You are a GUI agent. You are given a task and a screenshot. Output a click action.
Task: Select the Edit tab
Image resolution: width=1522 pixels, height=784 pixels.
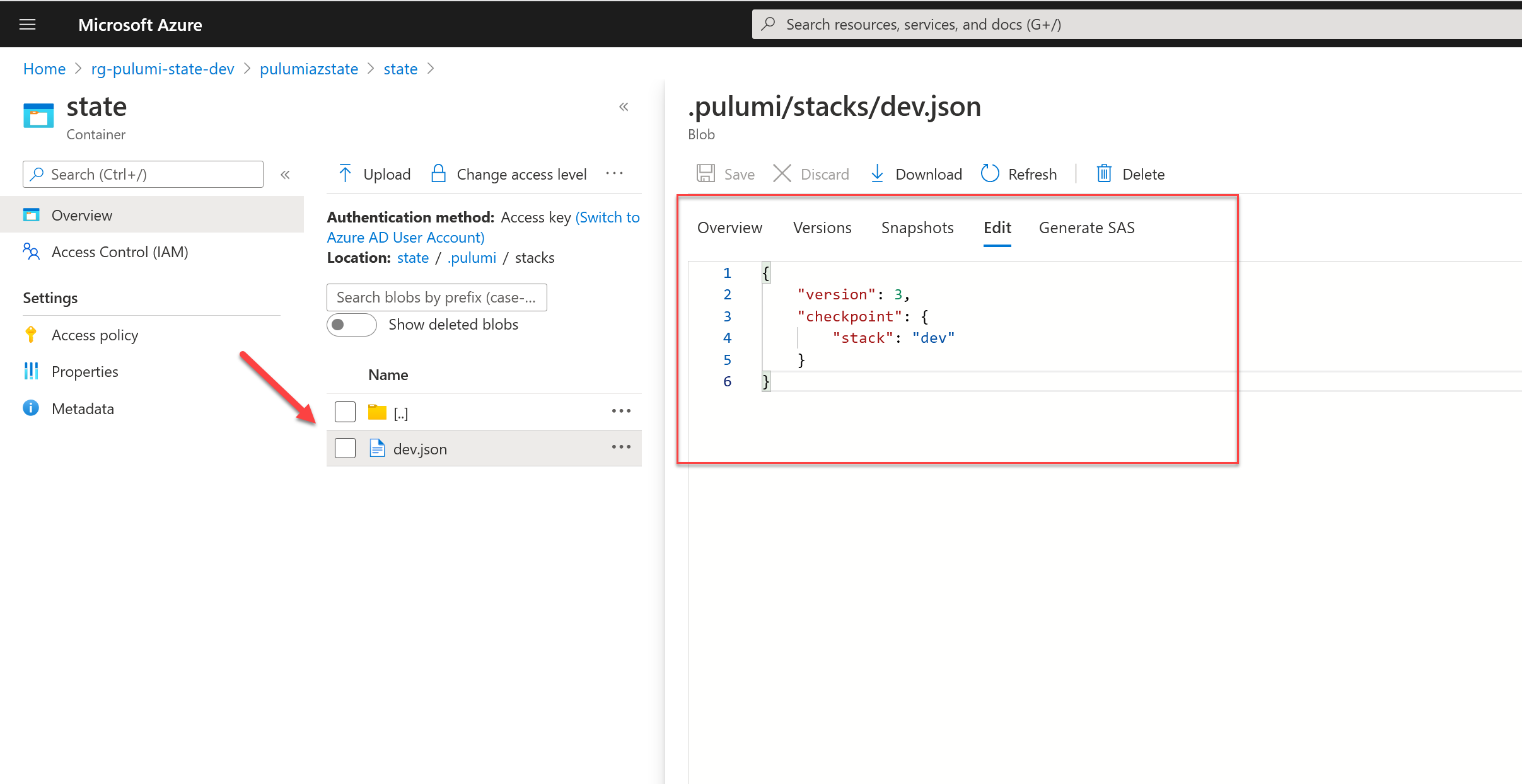[997, 228]
